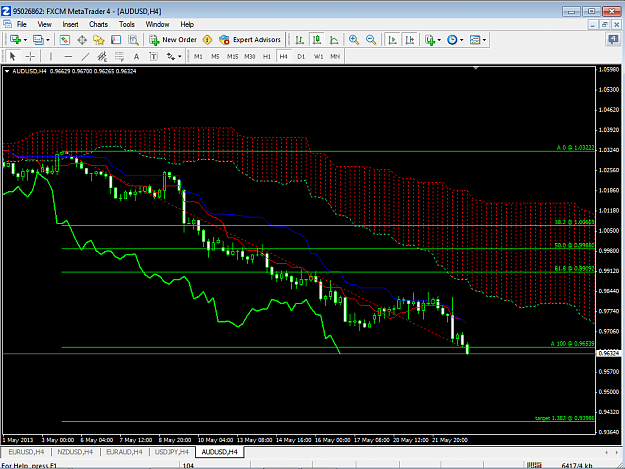Screen dimensions: 625x469
Task: Open the Market Watch window icon
Action: click(65, 39)
